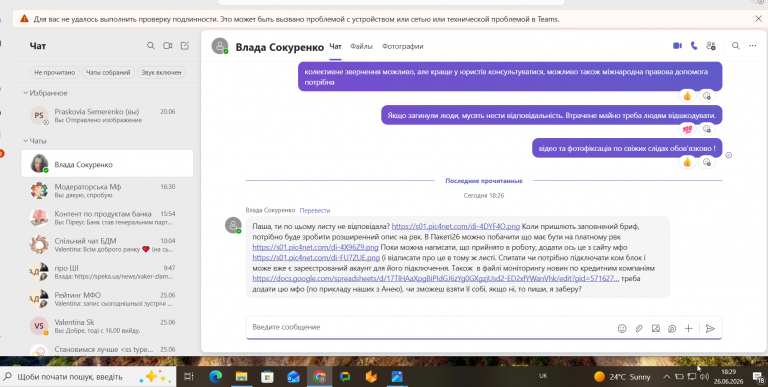Screen dimensions: 768x387
Task: Open File Explorer from the taskbar
Action: pos(241,377)
